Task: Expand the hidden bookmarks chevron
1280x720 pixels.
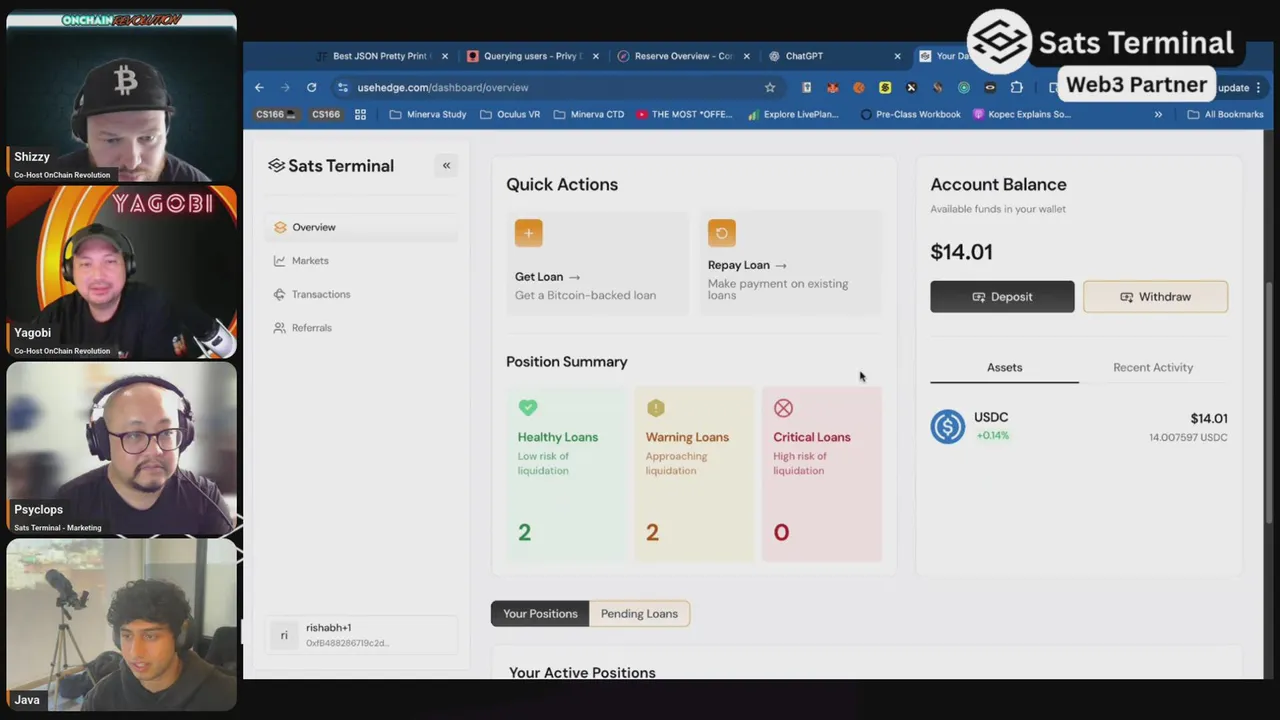Action: point(1158,114)
